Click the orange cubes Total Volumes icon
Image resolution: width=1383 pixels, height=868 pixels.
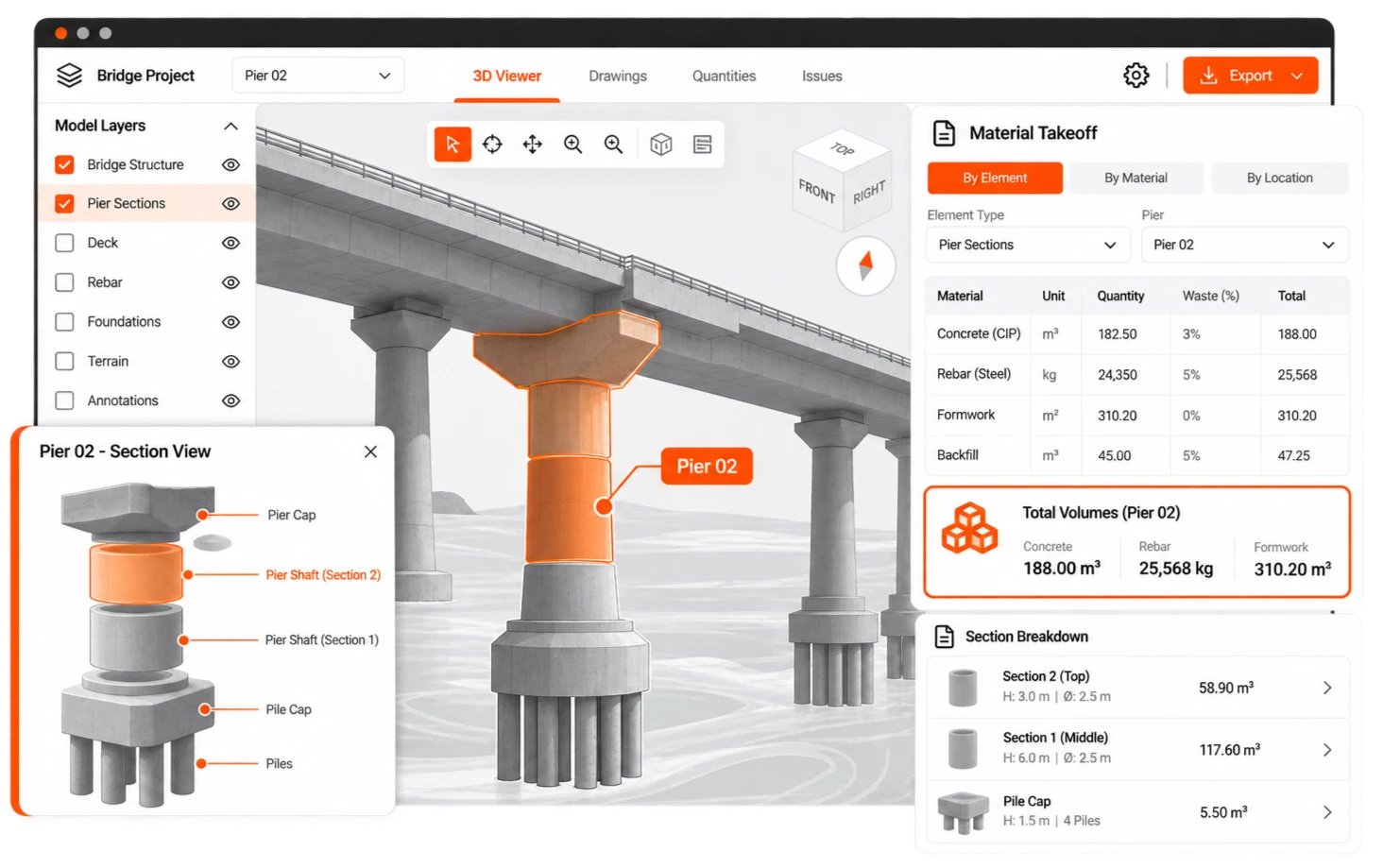click(969, 528)
